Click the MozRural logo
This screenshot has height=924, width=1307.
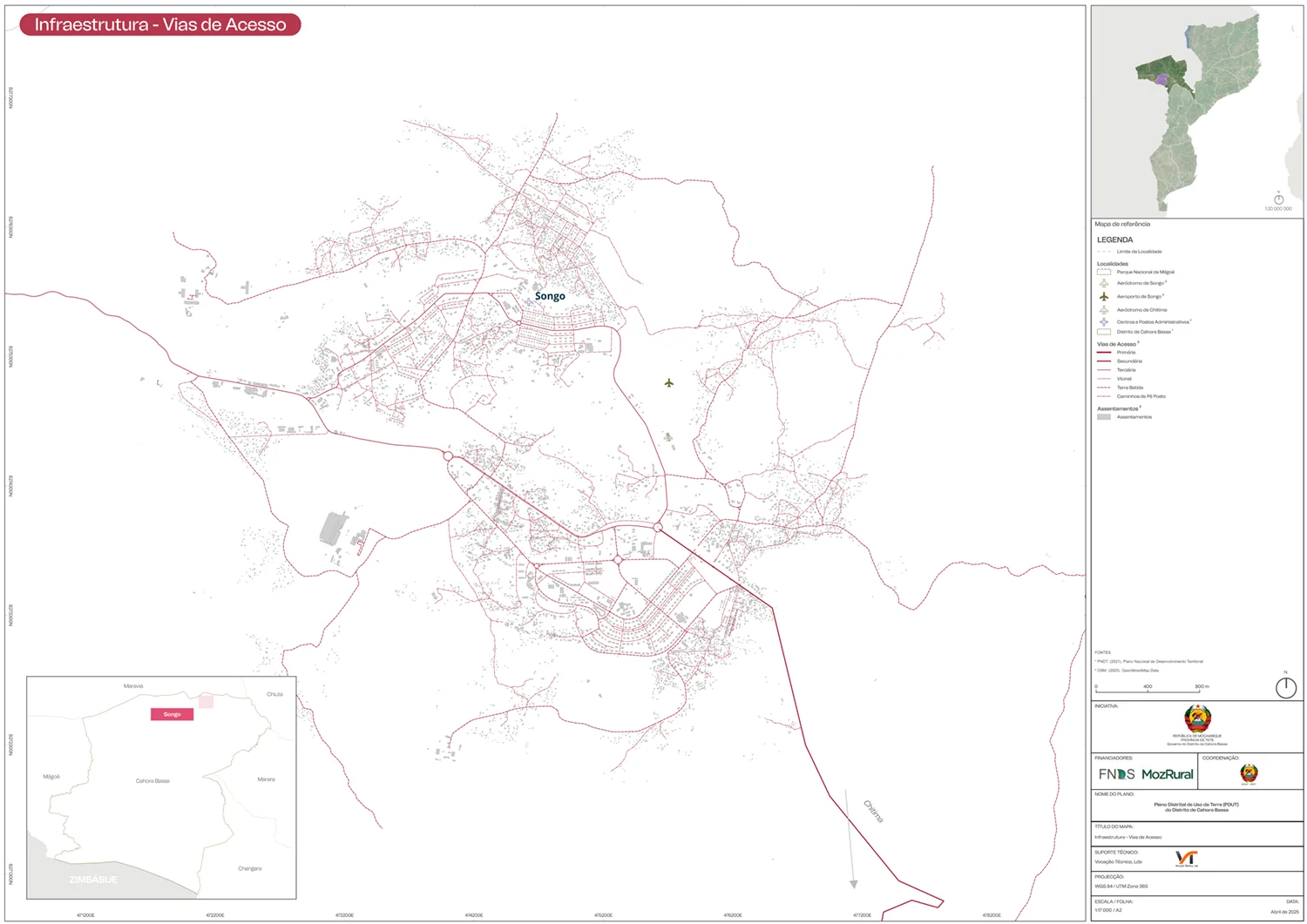click(1168, 774)
